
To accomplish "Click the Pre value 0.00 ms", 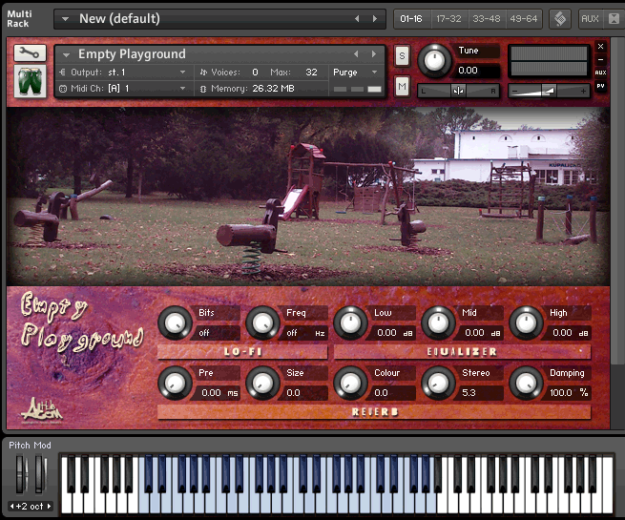I will coord(218,393).
